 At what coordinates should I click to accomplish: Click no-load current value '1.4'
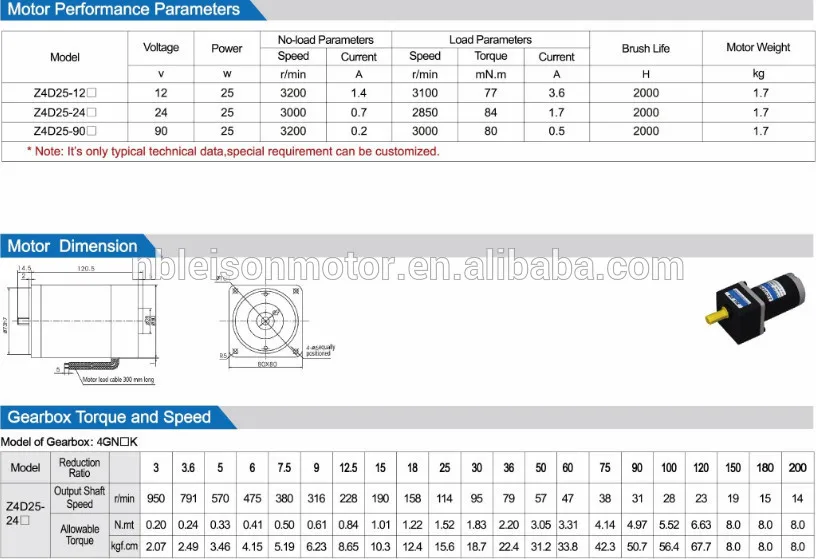point(359,93)
